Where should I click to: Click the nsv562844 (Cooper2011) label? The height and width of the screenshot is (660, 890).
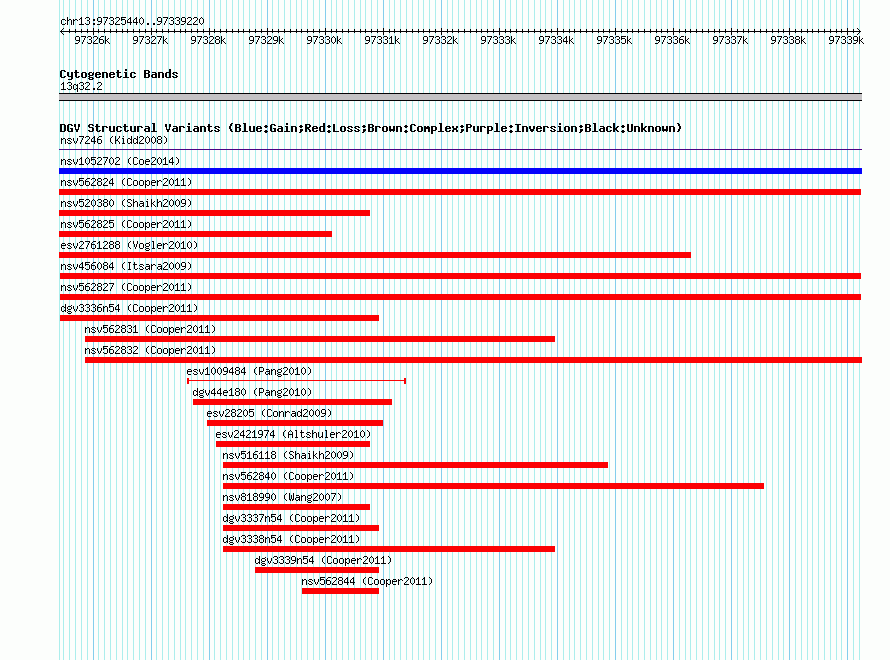pyautogui.click(x=367, y=581)
